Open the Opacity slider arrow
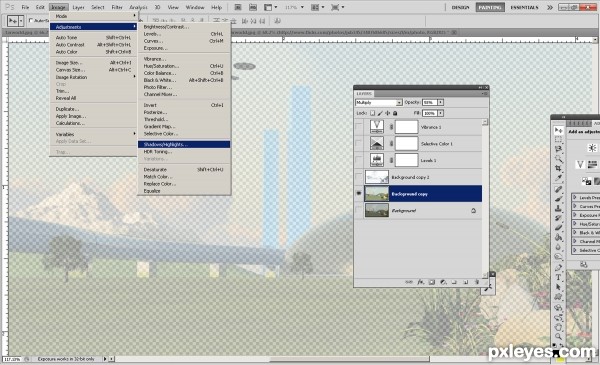Viewport: 600px width, 365px height. click(440, 103)
